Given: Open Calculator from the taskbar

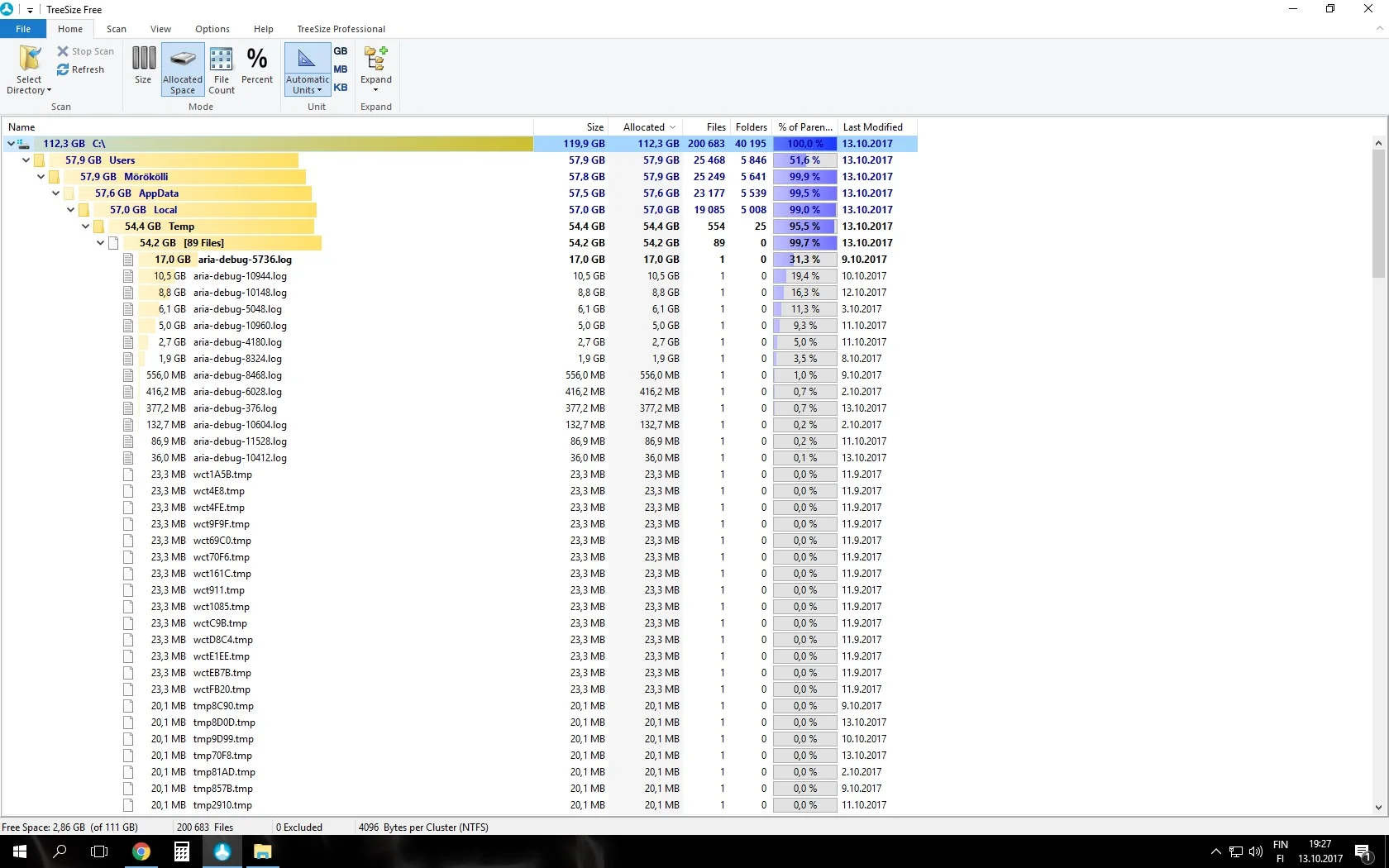Looking at the screenshot, I should coord(182,851).
